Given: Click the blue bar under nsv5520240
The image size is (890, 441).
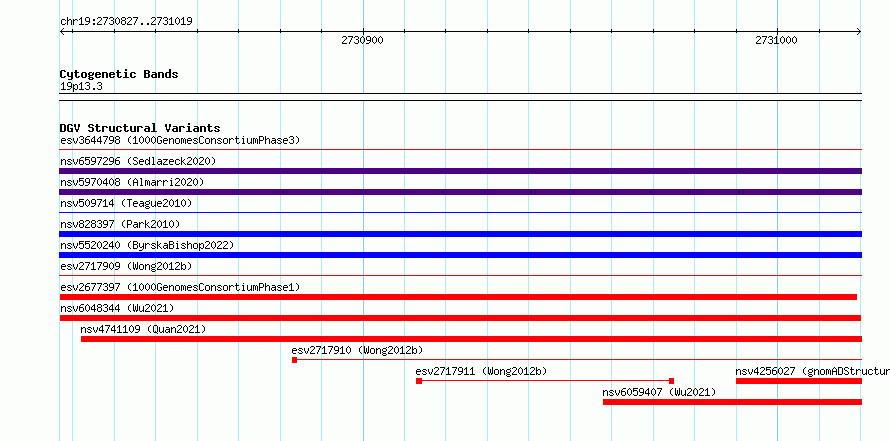Looking at the screenshot, I should click(x=460, y=255).
